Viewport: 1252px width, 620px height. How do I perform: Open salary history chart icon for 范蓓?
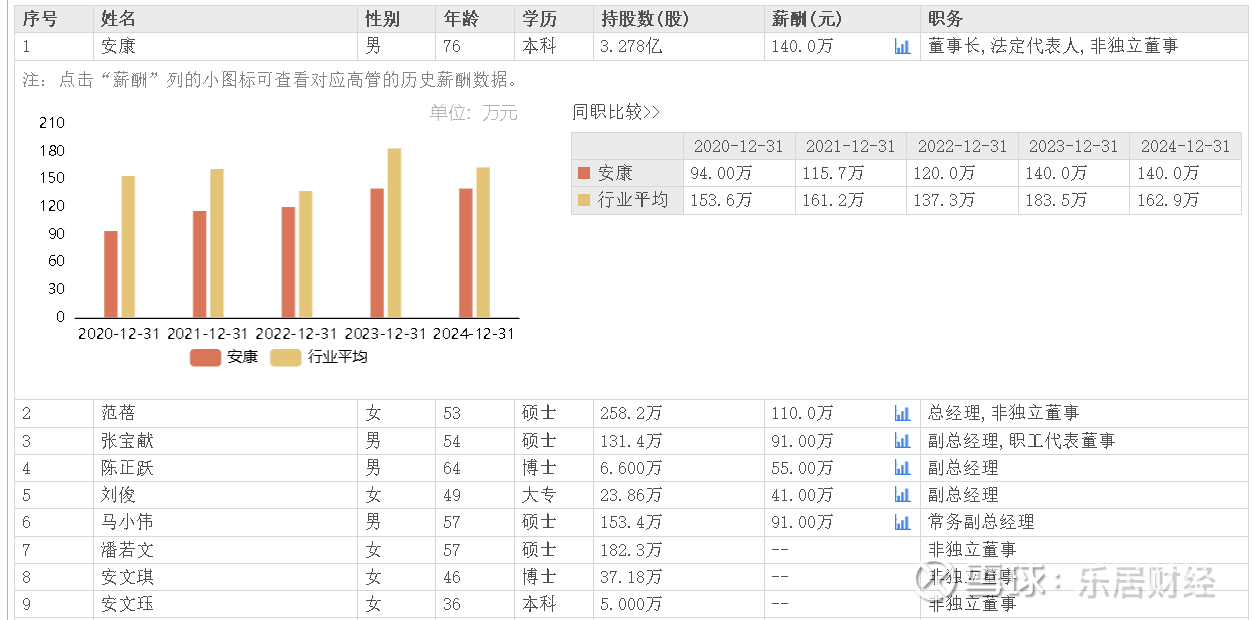click(x=902, y=413)
